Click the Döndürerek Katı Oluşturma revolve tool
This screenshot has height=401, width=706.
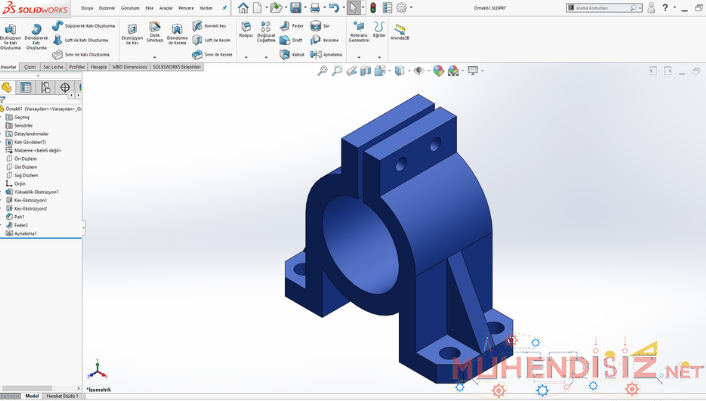pos(36,35)
